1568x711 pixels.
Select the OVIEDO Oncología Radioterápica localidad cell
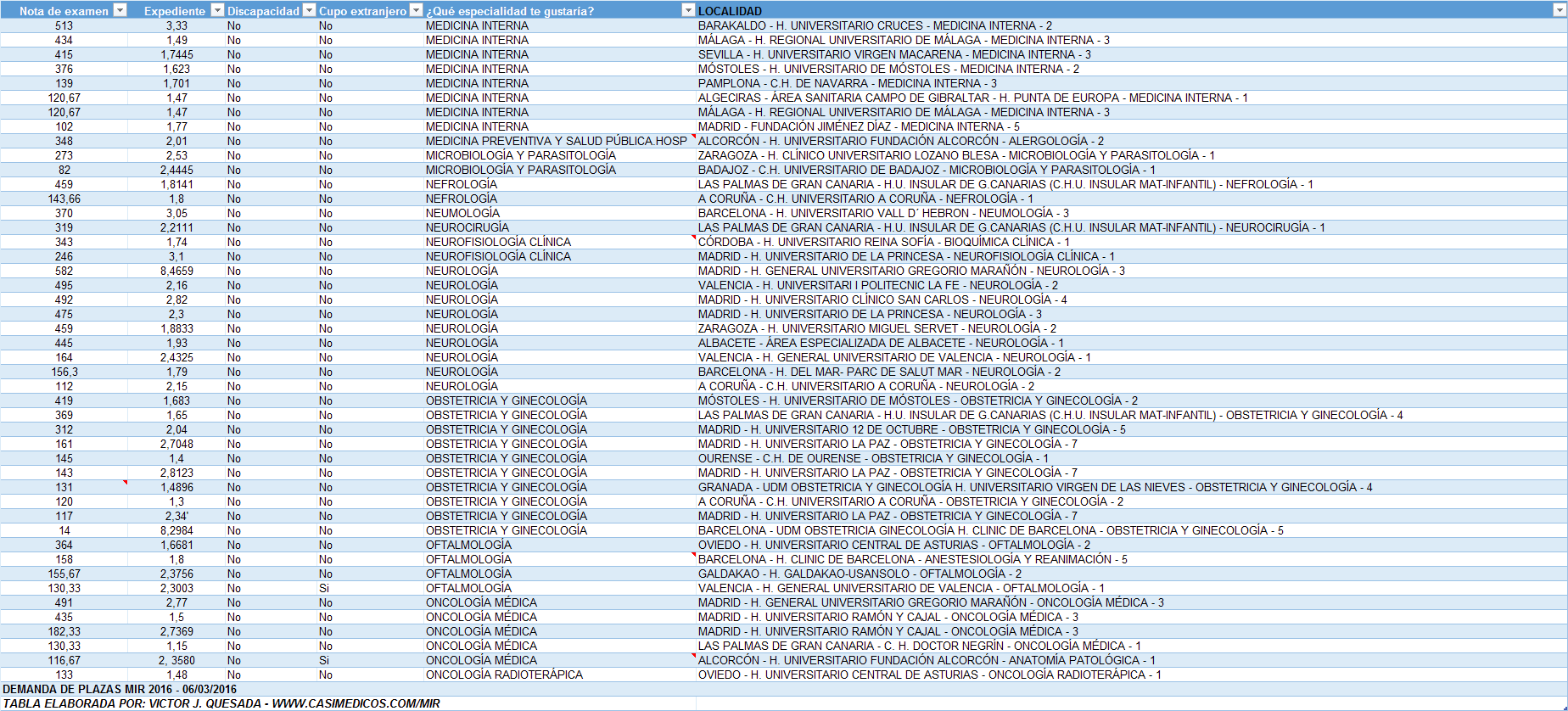tap(1132, 675)
